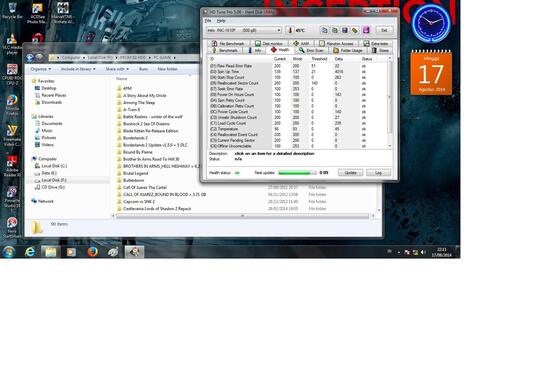Viewport: 540px width, 366px height.
Task: Click the Exit button in HD Tune
Action: [384, 30]
